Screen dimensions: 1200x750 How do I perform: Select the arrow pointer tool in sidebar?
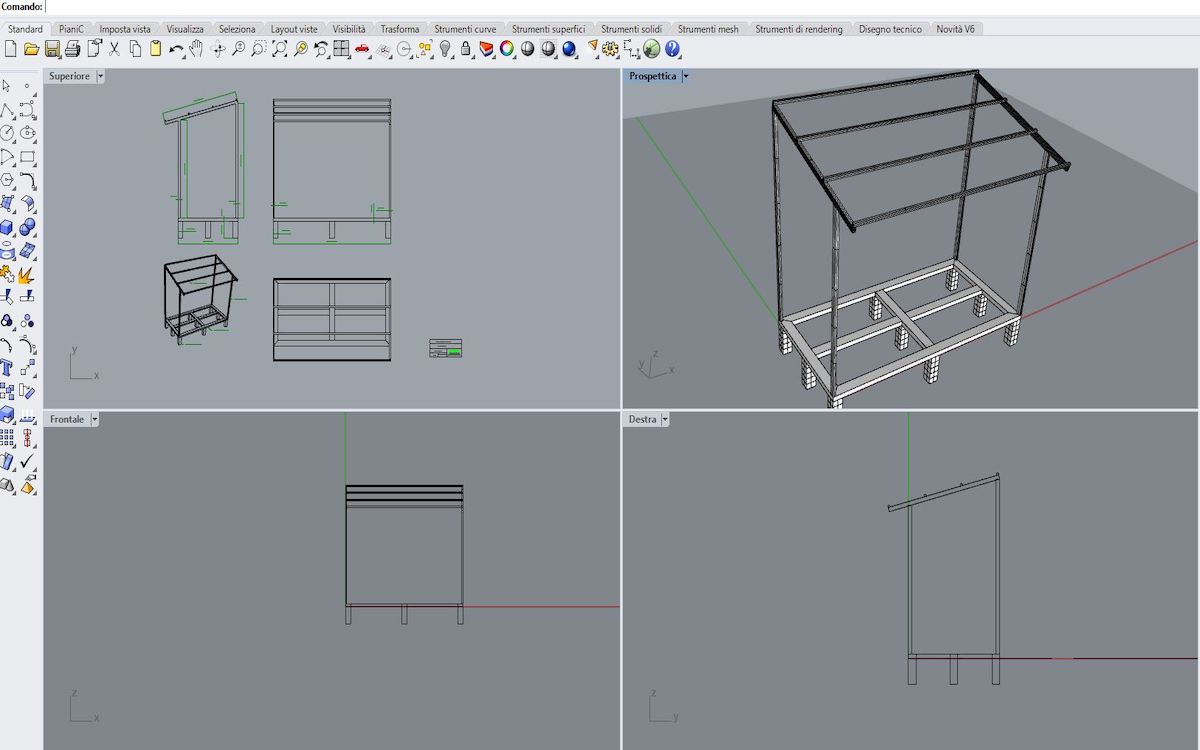(7, 87)
